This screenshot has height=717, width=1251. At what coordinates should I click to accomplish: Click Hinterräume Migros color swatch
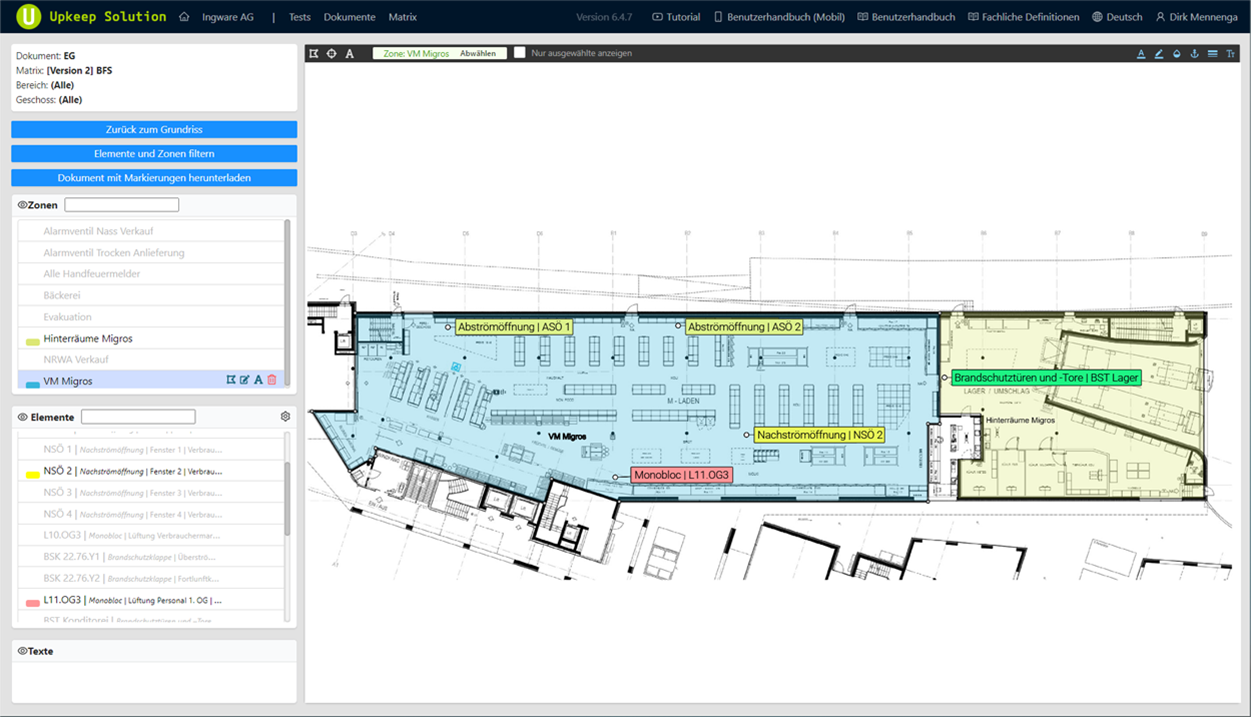32,341
